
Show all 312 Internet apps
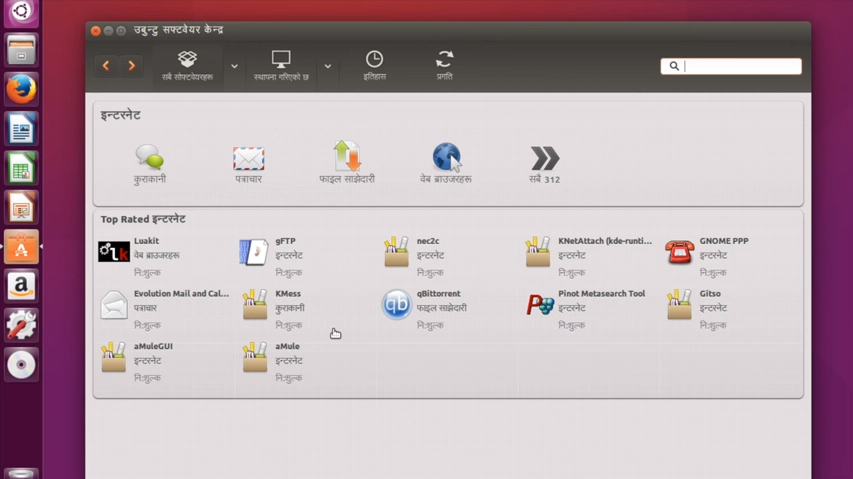coord(545,165)
